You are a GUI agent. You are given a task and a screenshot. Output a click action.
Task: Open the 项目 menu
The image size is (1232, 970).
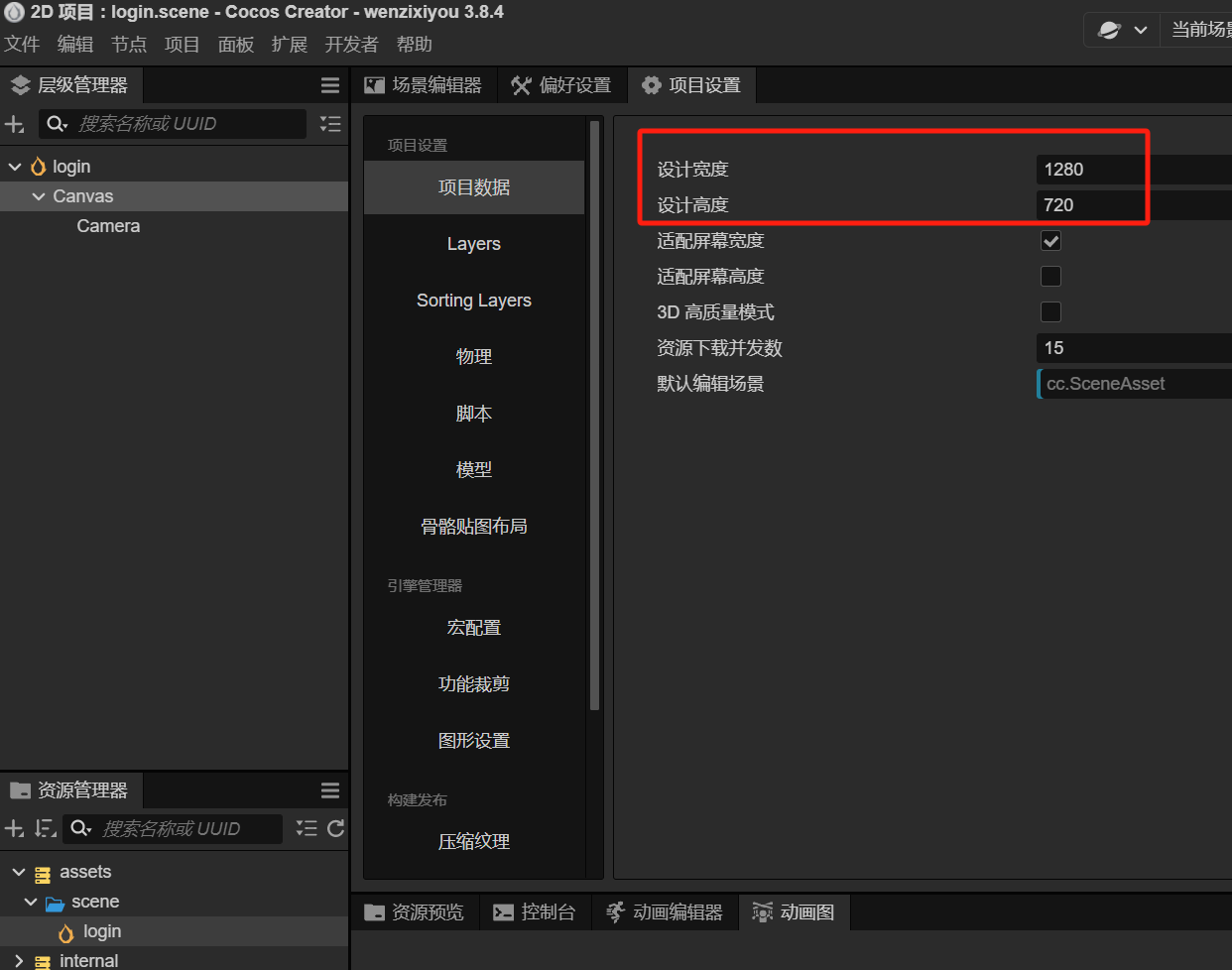pyautogui.click(x=183, y=45)
